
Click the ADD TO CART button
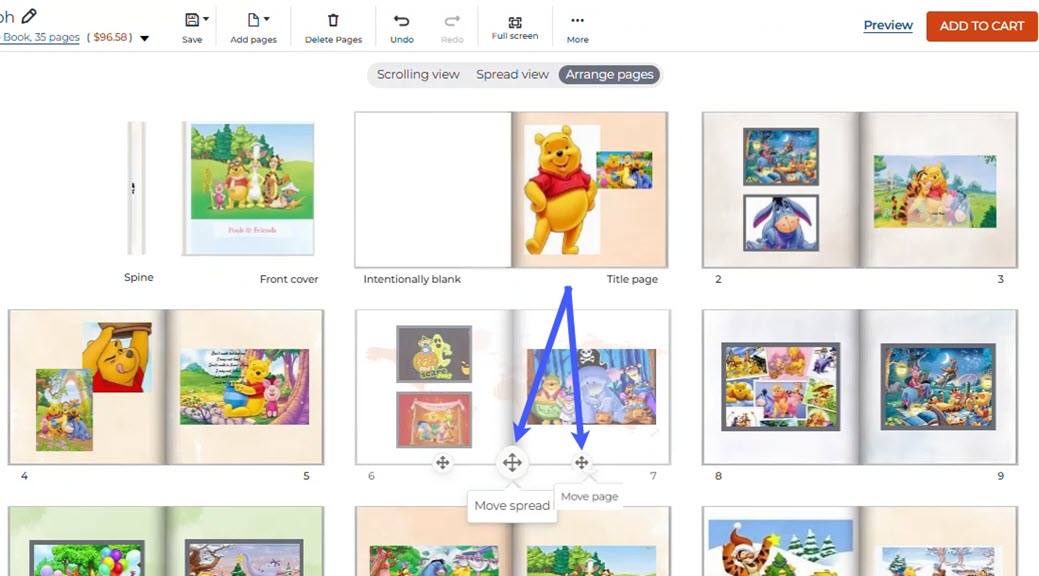pos(981,26)
